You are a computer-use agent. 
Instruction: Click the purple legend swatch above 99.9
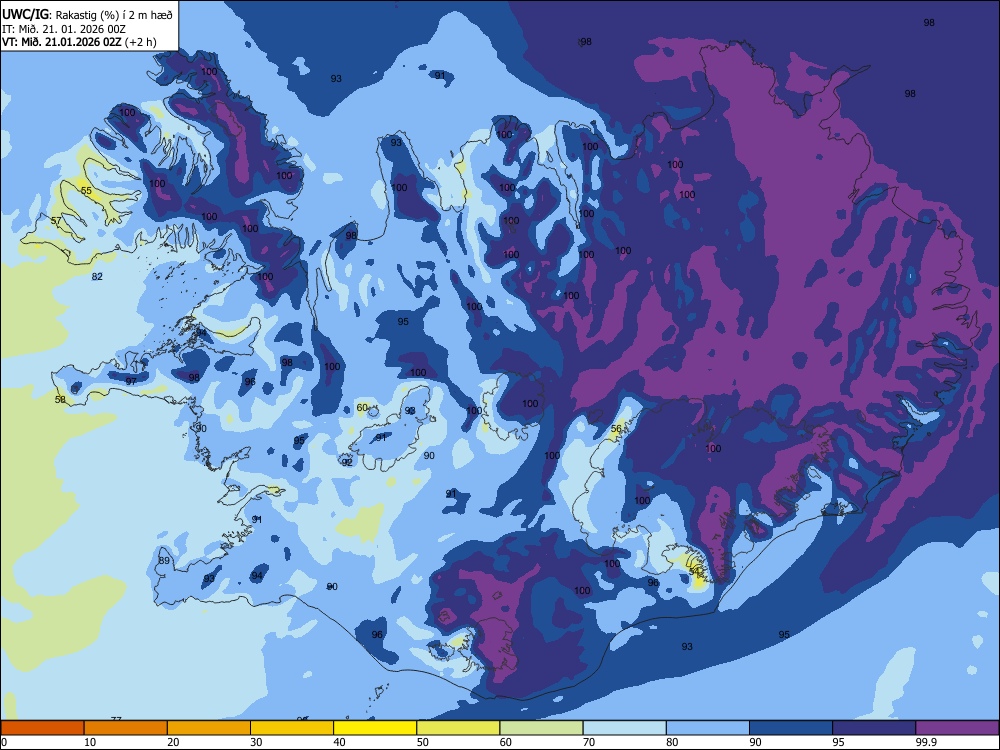coord(957,728)
